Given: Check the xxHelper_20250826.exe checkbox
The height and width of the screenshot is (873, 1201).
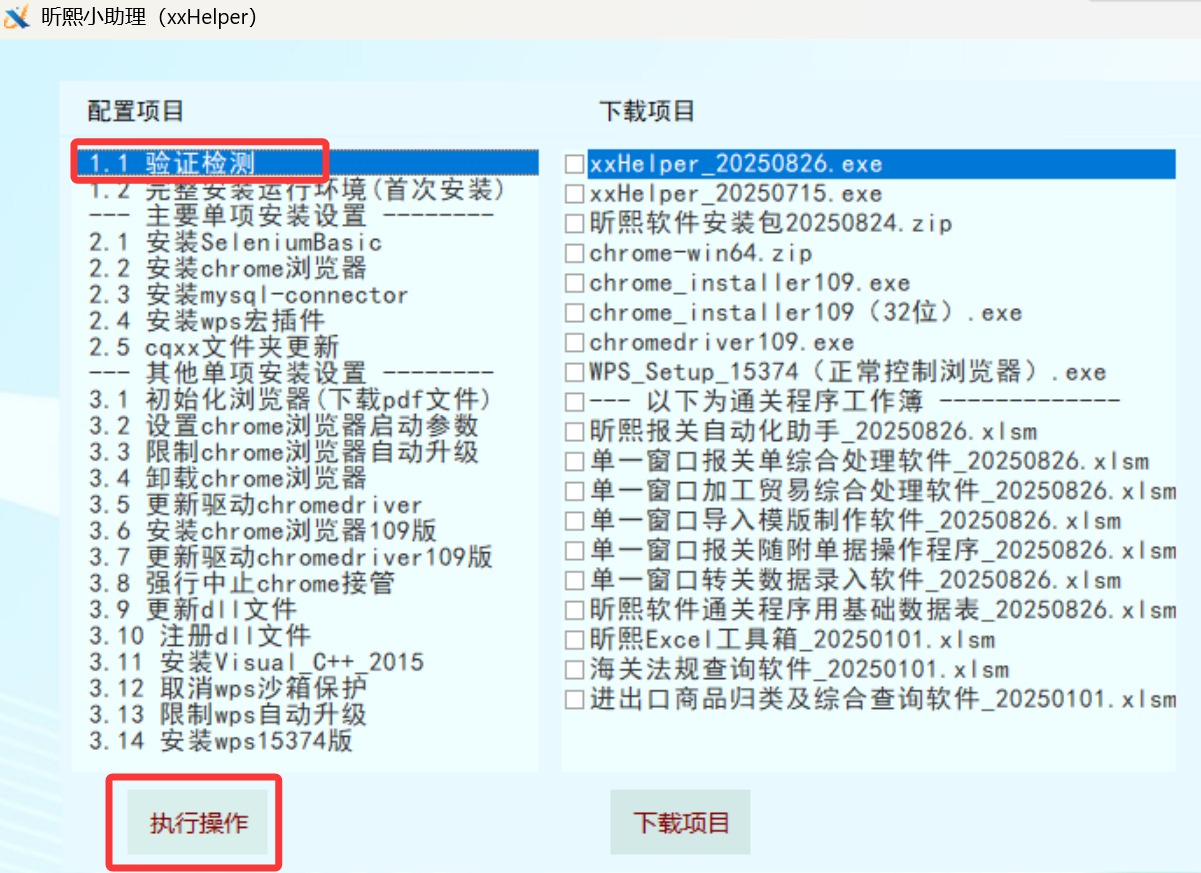Looking at the screenshot, I should 574,164.
